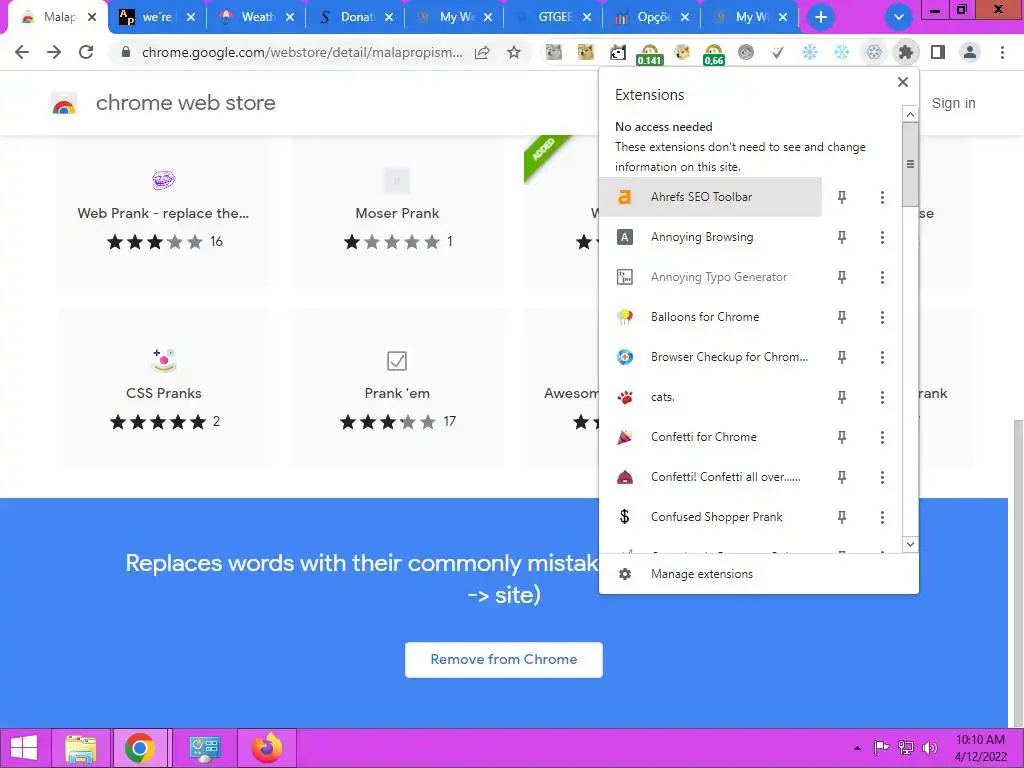Open the side panel toolbar icon
The height and width of the screenshot is (768, 1024).
point(938,52)
